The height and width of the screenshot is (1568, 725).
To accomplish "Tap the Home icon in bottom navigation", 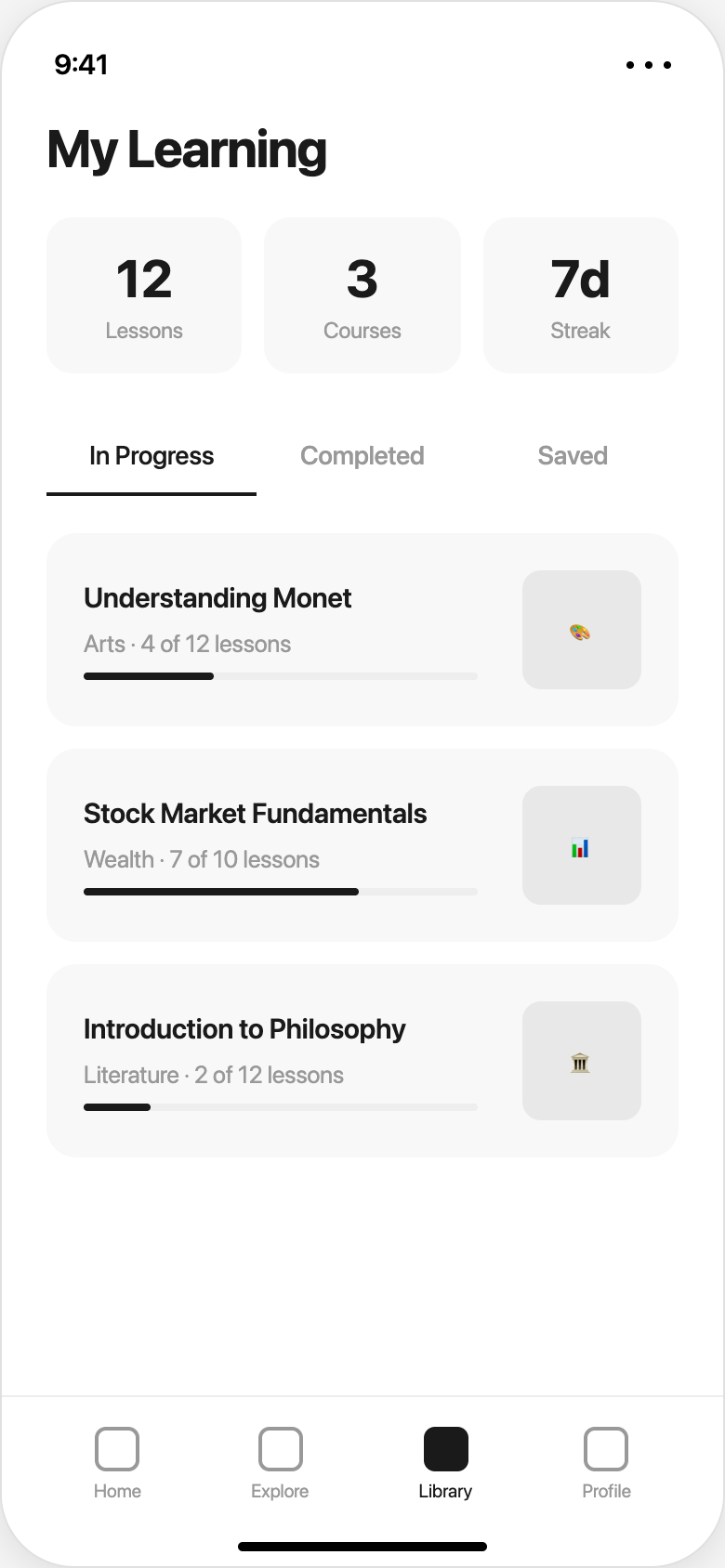I will (117, 1449).
